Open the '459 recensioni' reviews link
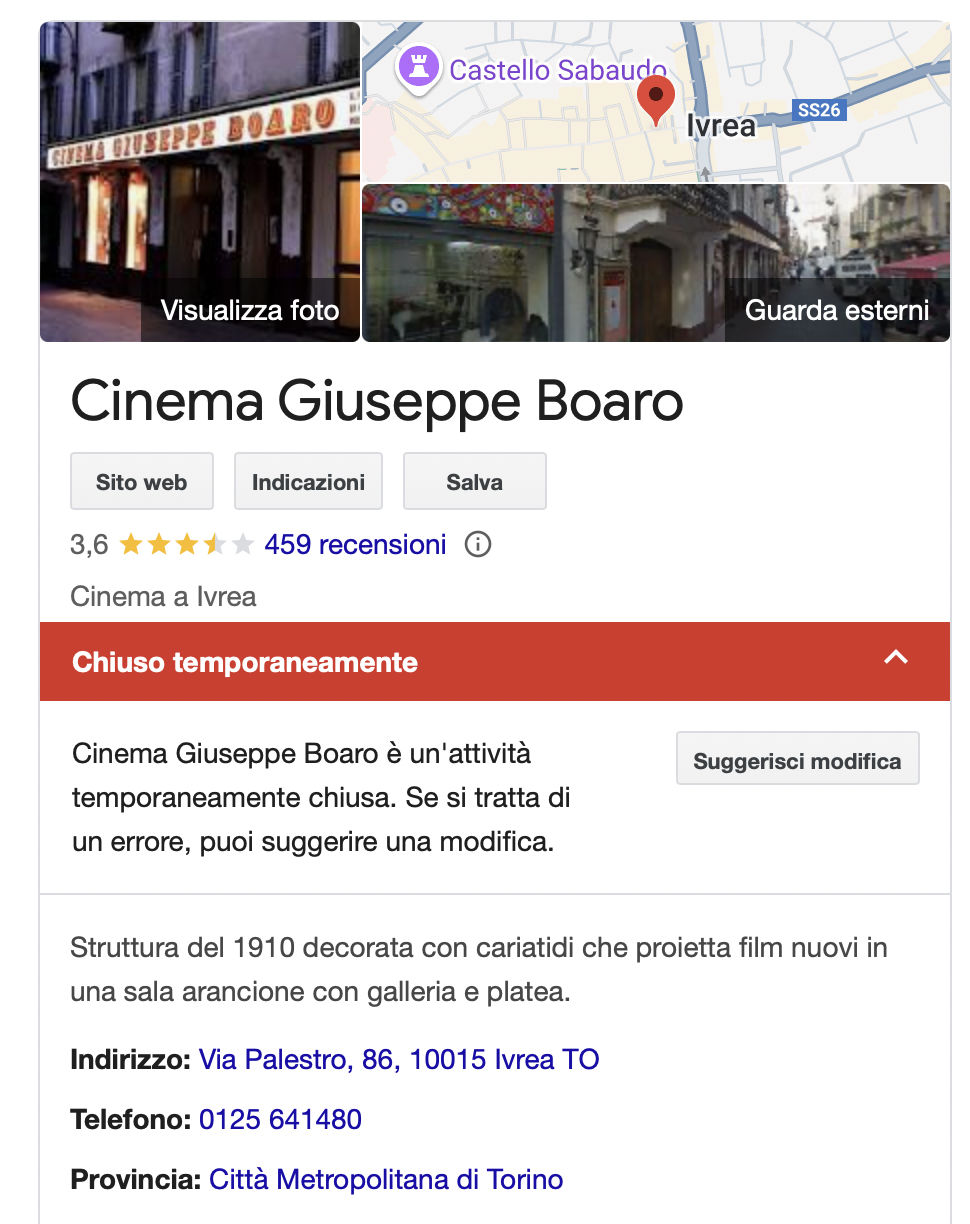970x1224 pixels. pos(355,545)
